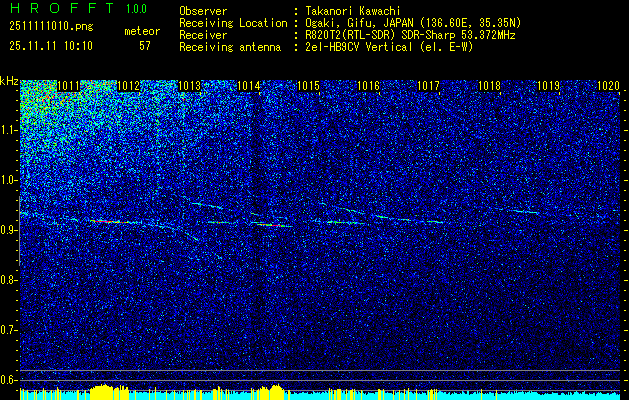Click the time marker 1020

(609, 86)
